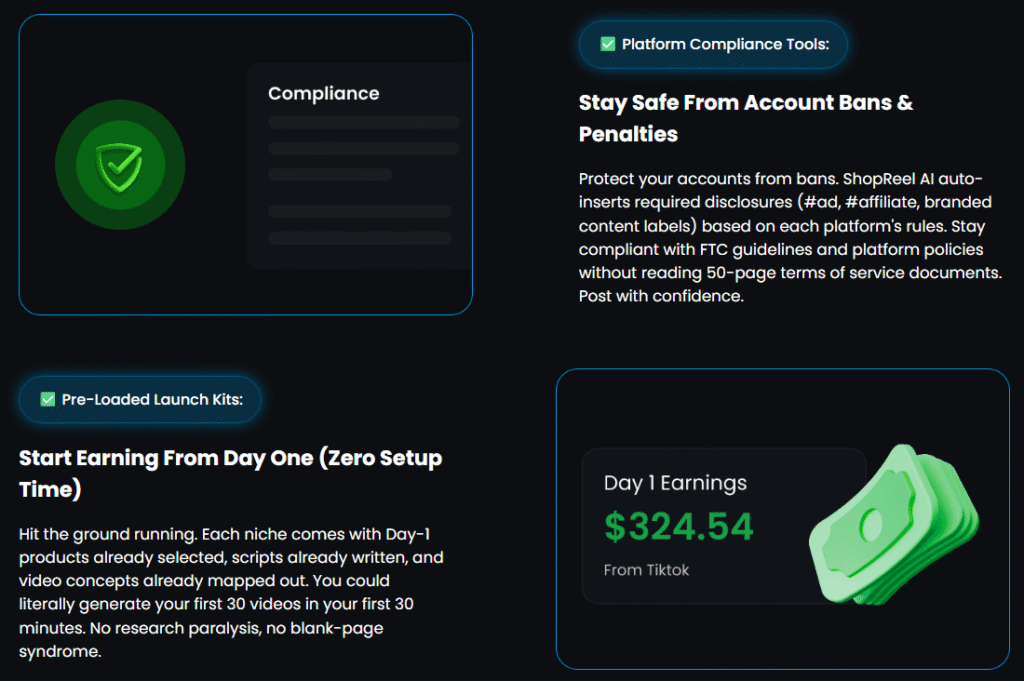Click the Pre-Loaded Launch Kits checkmark icon
The image size is (1024, 681).
(47, 400)
